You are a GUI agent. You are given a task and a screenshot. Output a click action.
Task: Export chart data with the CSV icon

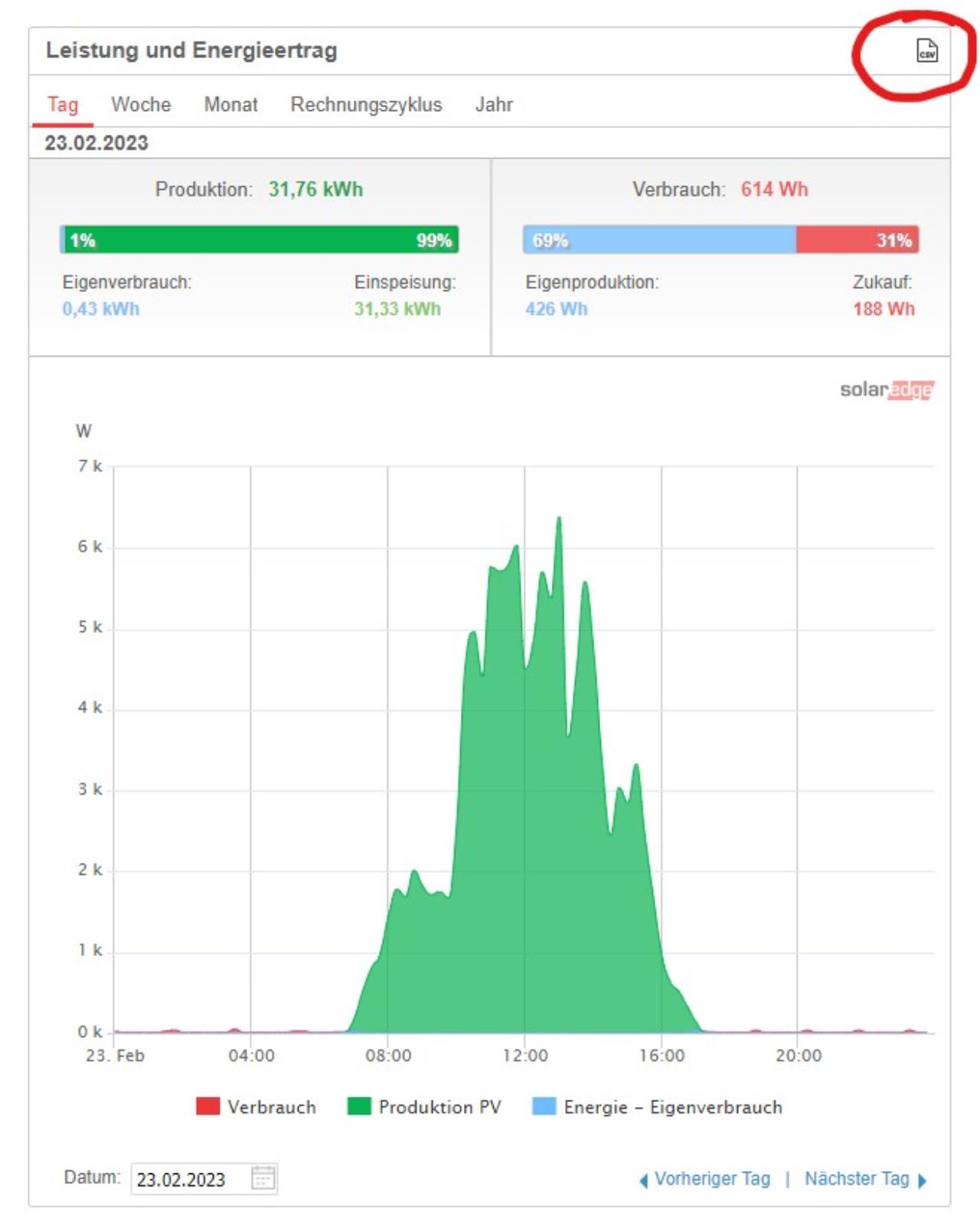(926, 51)
